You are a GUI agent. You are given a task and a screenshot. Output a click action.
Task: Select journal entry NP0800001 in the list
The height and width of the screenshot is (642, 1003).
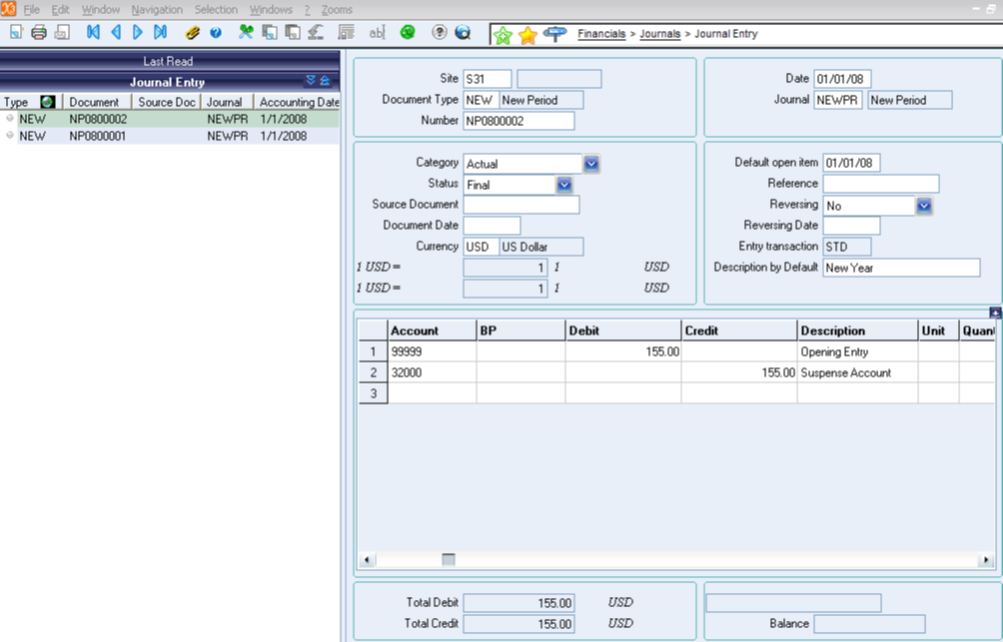pos(97,136)
